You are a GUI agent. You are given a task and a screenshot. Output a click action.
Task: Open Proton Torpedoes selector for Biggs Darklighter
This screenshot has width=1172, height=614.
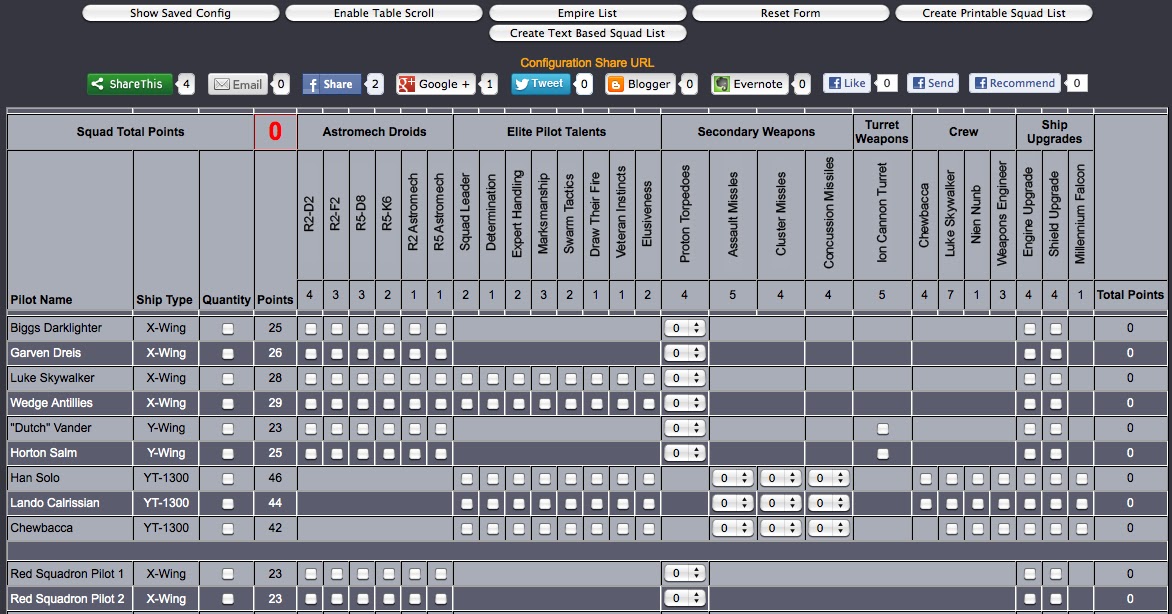coord(685,328)
